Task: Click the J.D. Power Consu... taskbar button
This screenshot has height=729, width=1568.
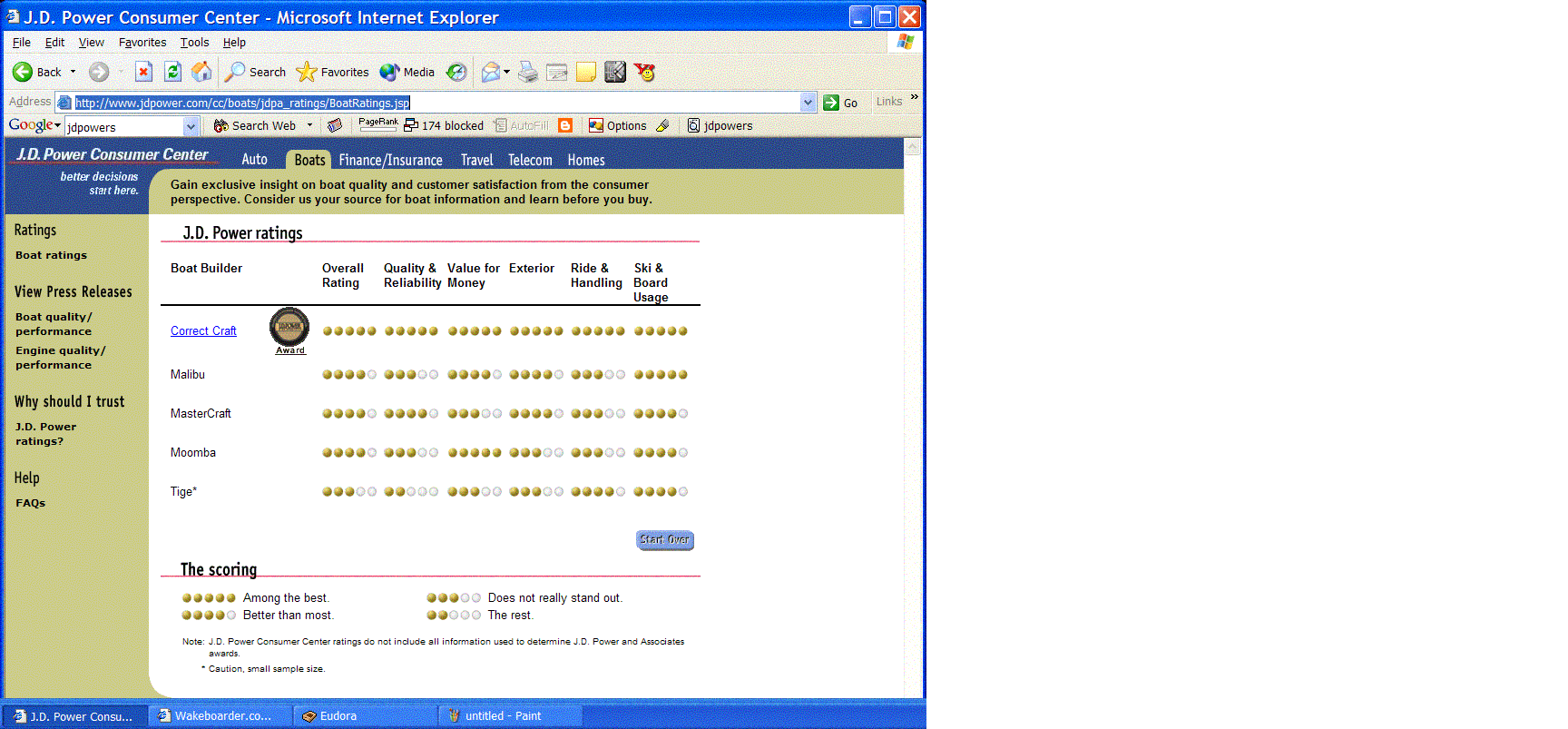Action: (x=74, y=716)
